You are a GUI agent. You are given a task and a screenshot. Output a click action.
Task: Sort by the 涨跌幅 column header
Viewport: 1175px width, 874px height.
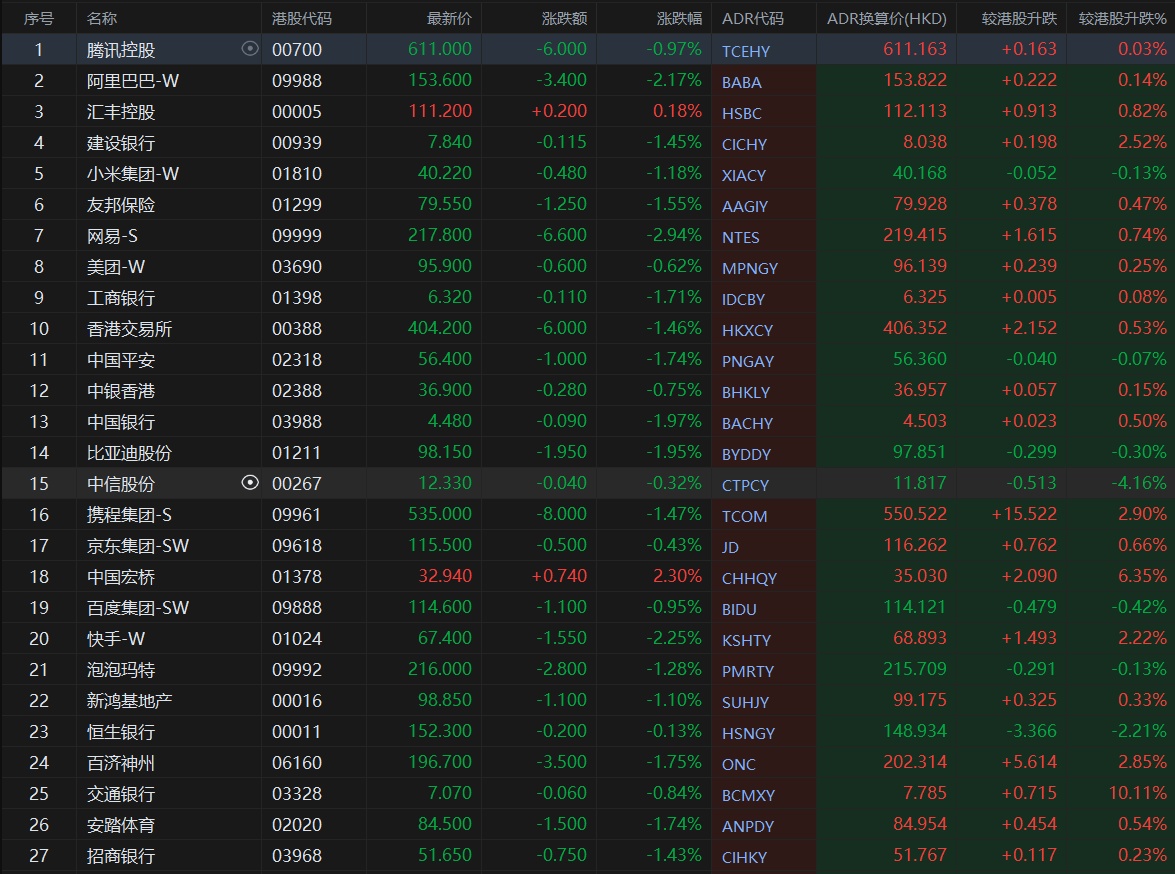pyautogui.click(x=679, y=18)
